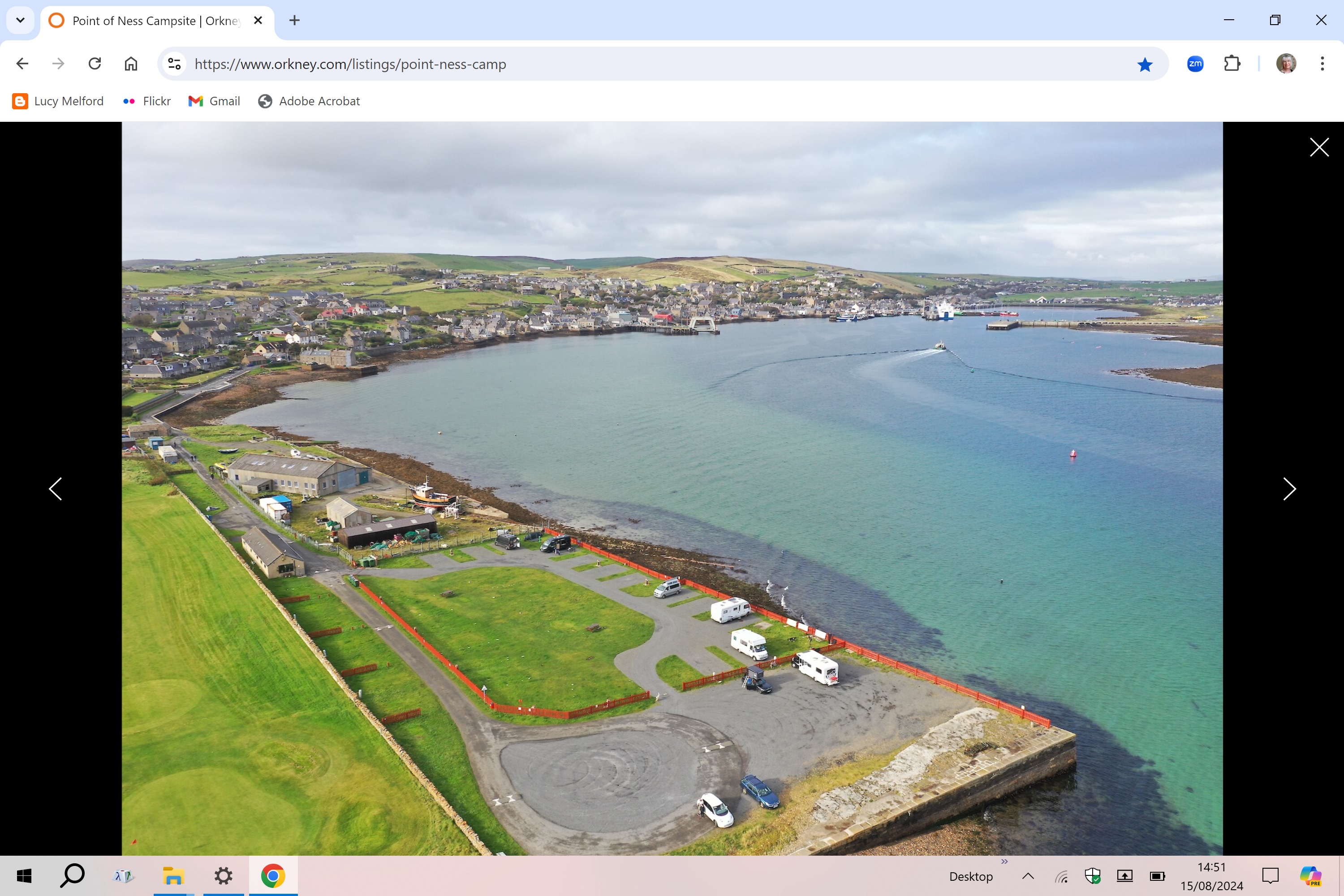
Task: Open the Flickr bookmark
Action: click(147, 101)
